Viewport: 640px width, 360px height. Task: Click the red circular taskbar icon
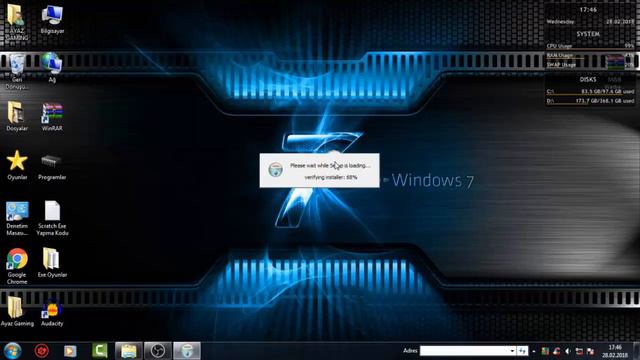41,350
